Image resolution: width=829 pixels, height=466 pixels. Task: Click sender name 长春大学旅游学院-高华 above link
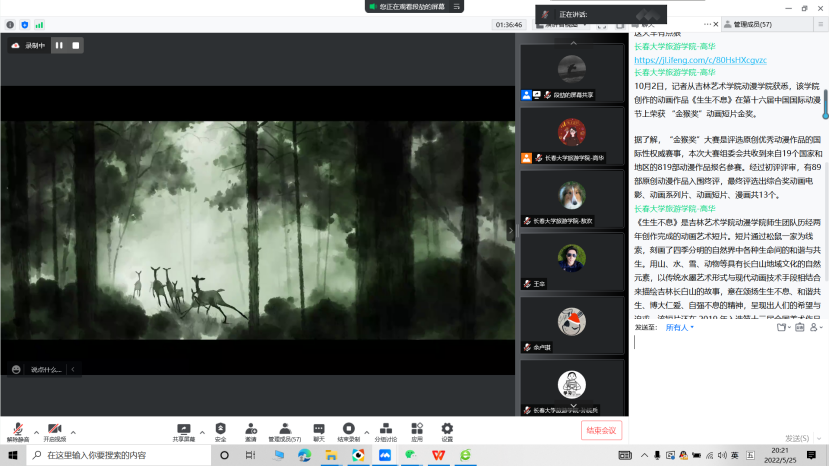tap(675, 47)
